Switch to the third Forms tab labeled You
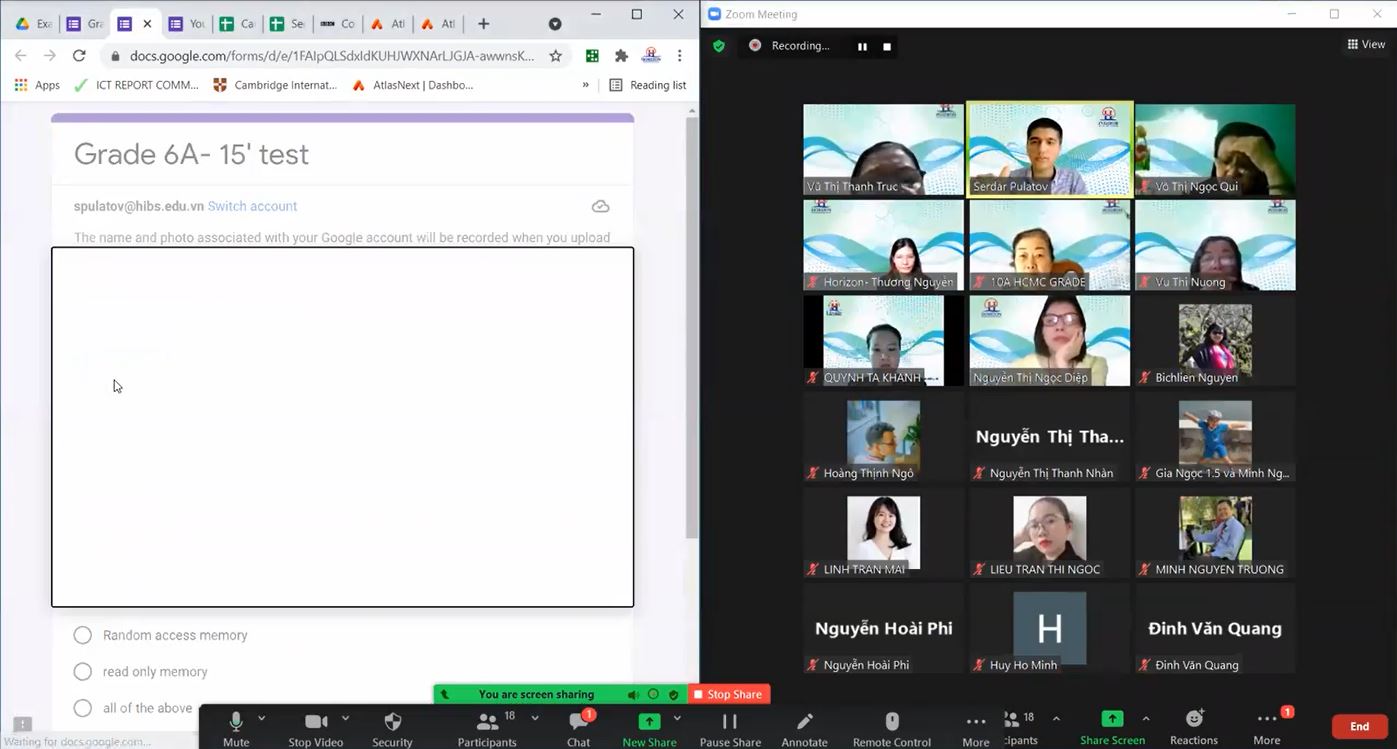Viewport: 1397px width, 749px height. pos(186,23)
